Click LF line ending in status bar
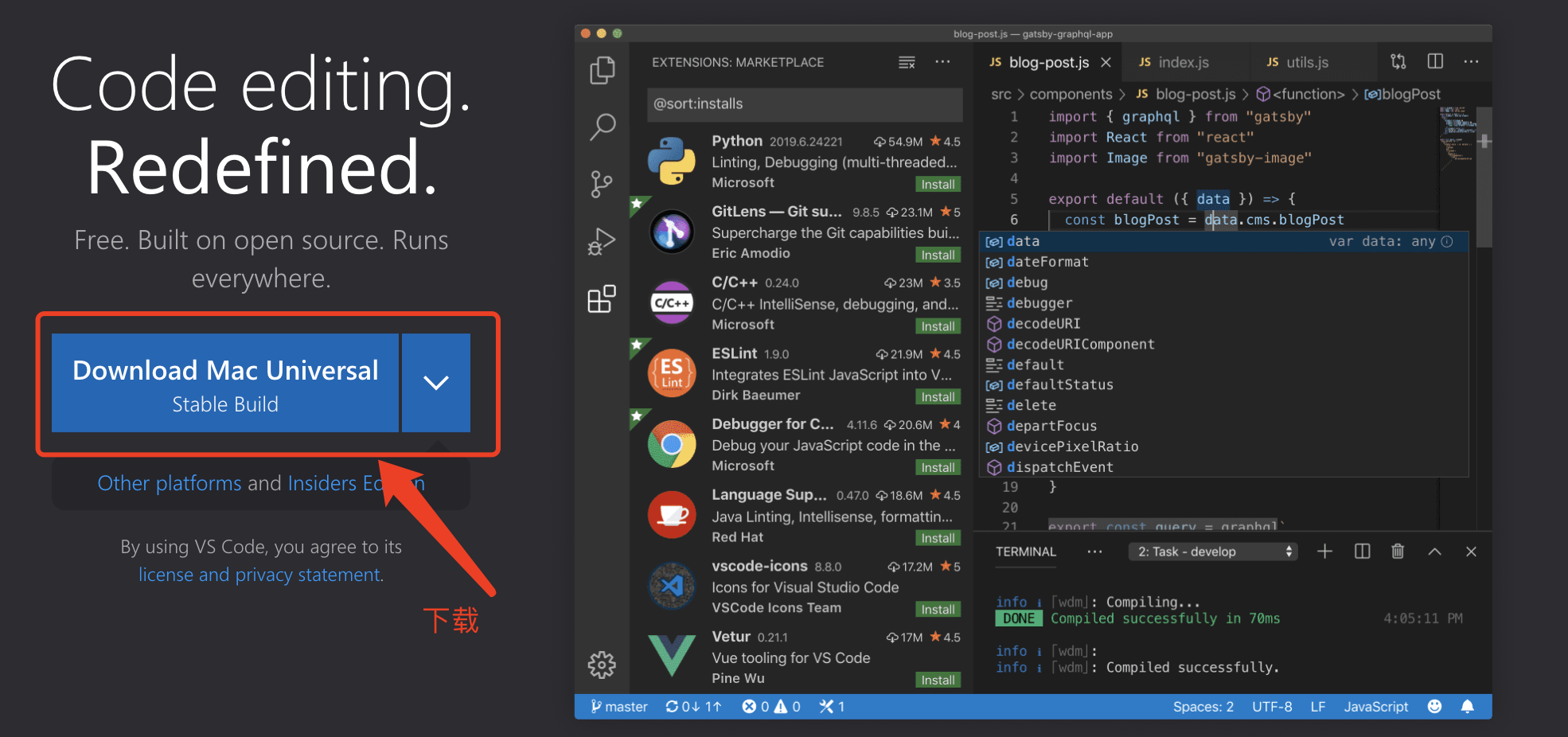The height and width of the screenshot is (737, 1568). point(1318,707)
